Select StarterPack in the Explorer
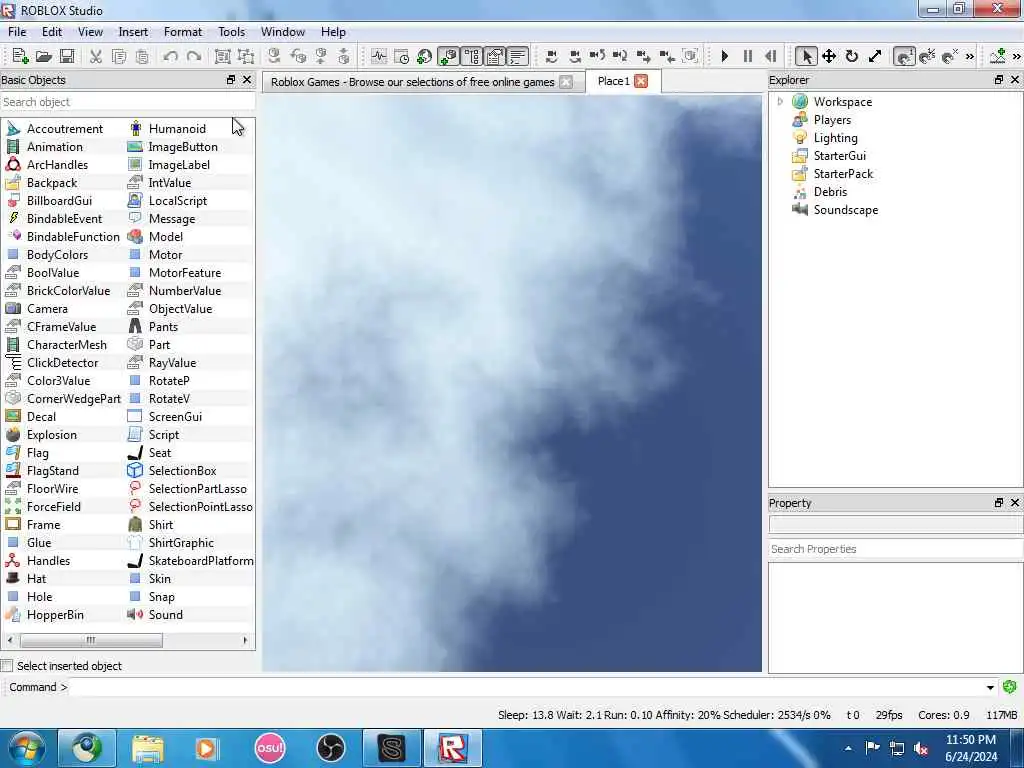Viewport: 1024px width, 768px height. point(843,174)
